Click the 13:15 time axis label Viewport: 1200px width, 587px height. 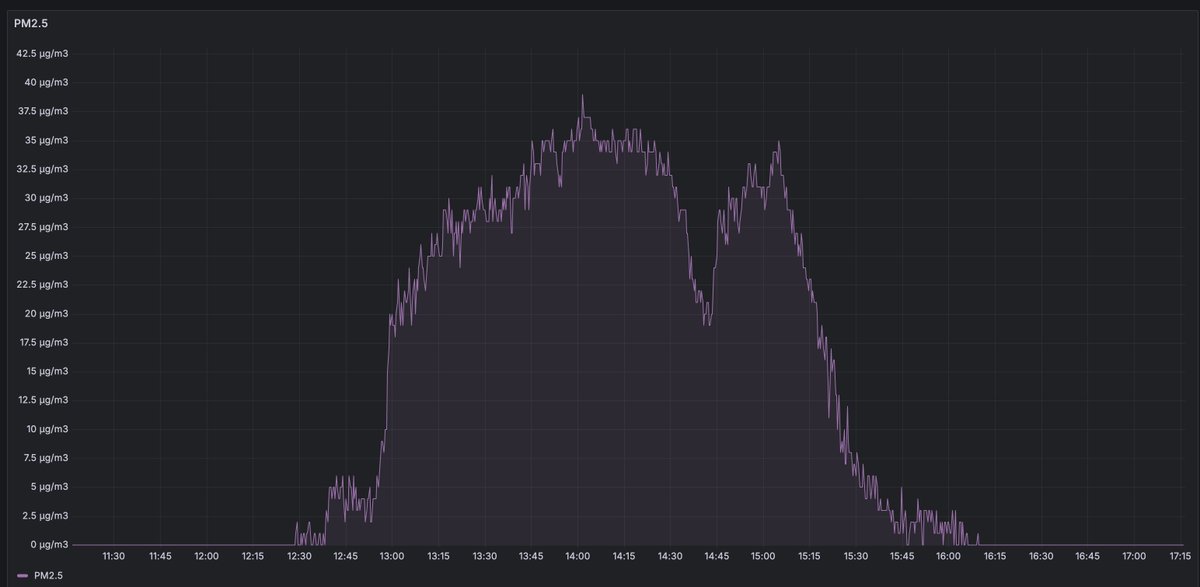pyautogui.click(x=438, y=556)
